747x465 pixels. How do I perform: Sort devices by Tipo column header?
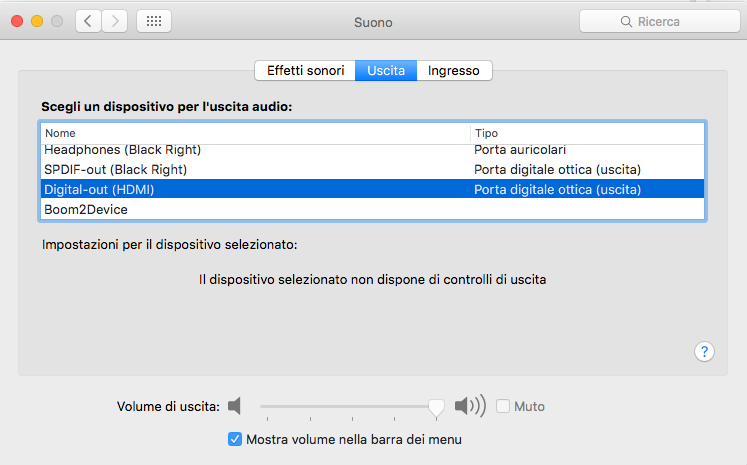tap(587, 133)
